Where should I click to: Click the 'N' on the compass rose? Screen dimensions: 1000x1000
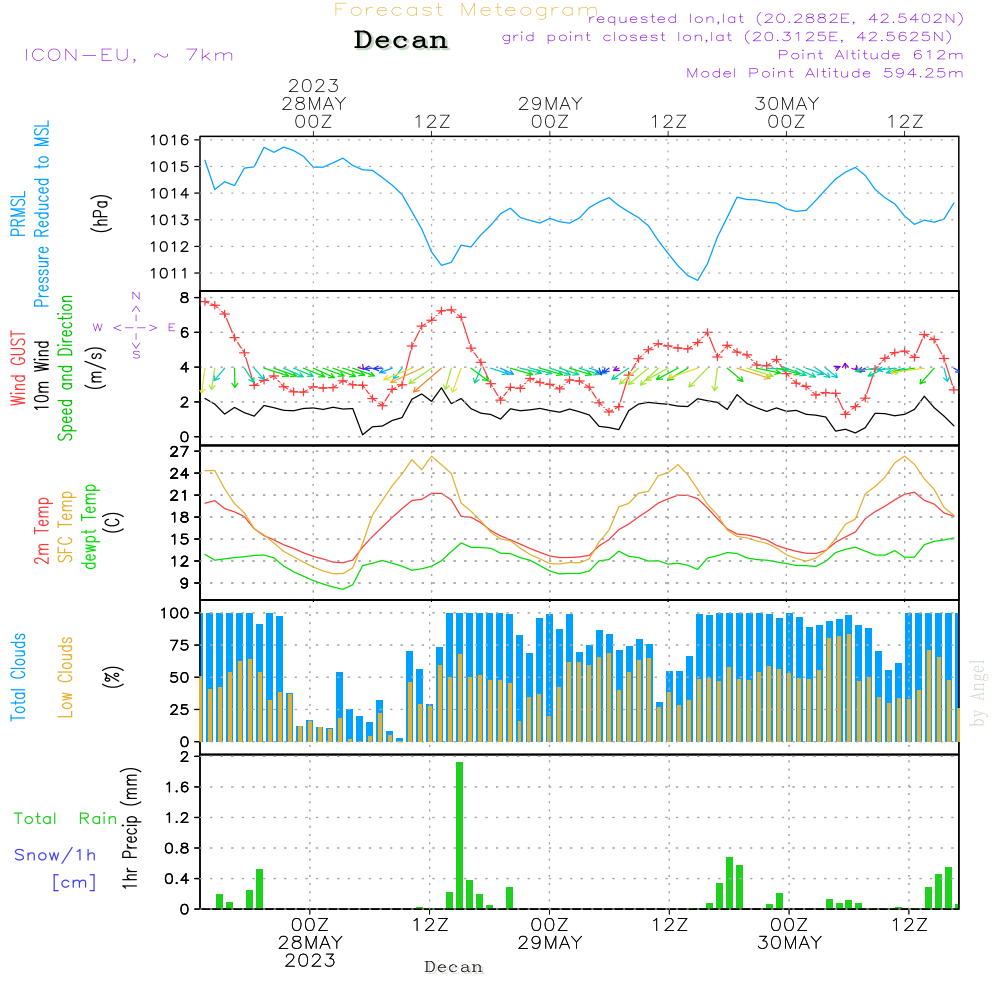[136, 296]
